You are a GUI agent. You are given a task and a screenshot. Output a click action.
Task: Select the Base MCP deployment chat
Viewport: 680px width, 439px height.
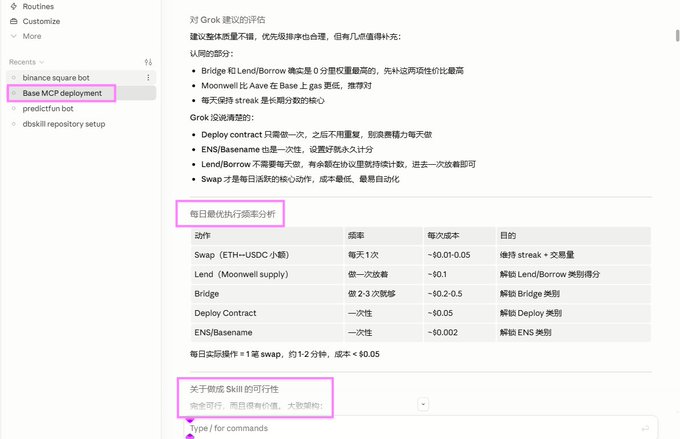pyautogui.click(x=62, y=93)
